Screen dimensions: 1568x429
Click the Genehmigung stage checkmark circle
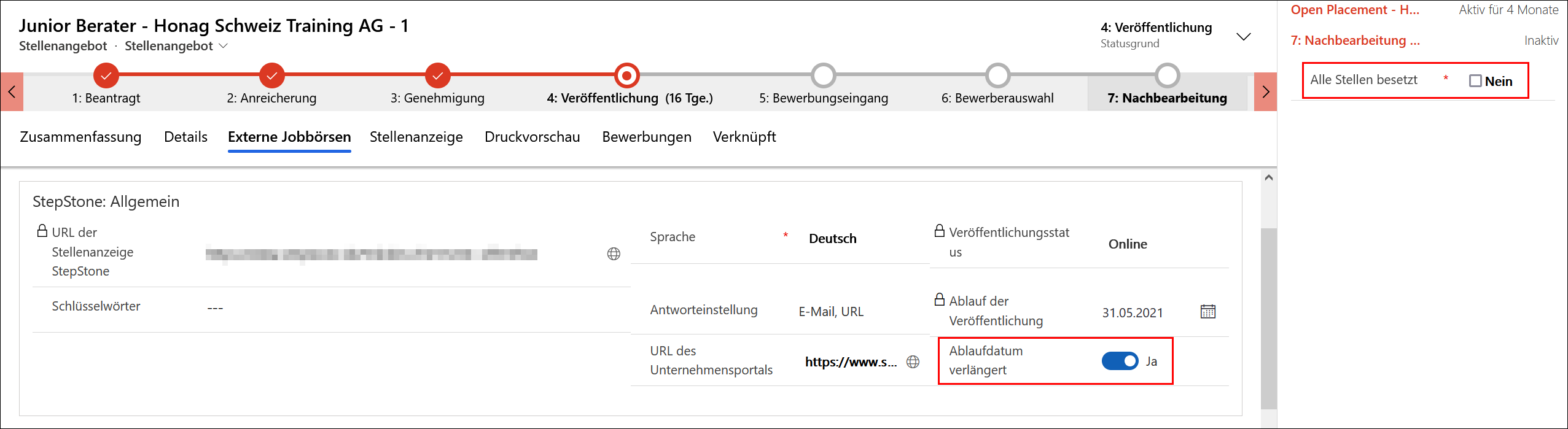tap(437, 75)
